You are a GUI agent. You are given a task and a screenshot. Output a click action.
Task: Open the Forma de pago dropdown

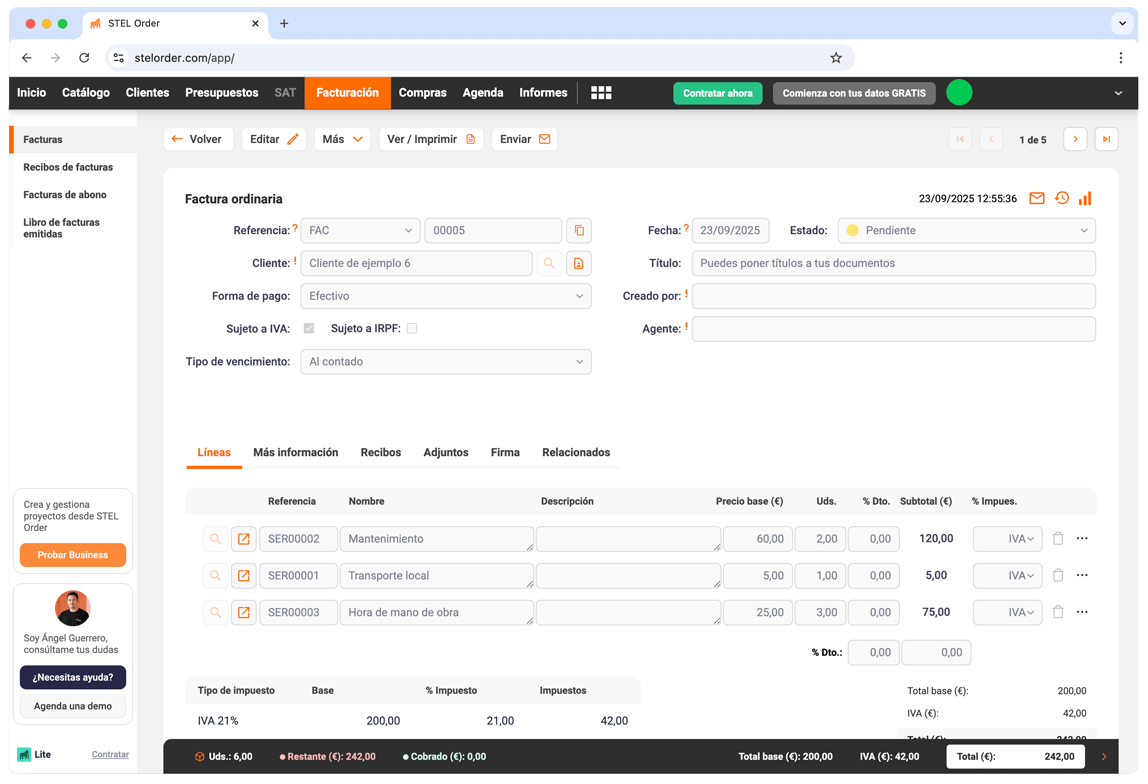click(445, 297)
